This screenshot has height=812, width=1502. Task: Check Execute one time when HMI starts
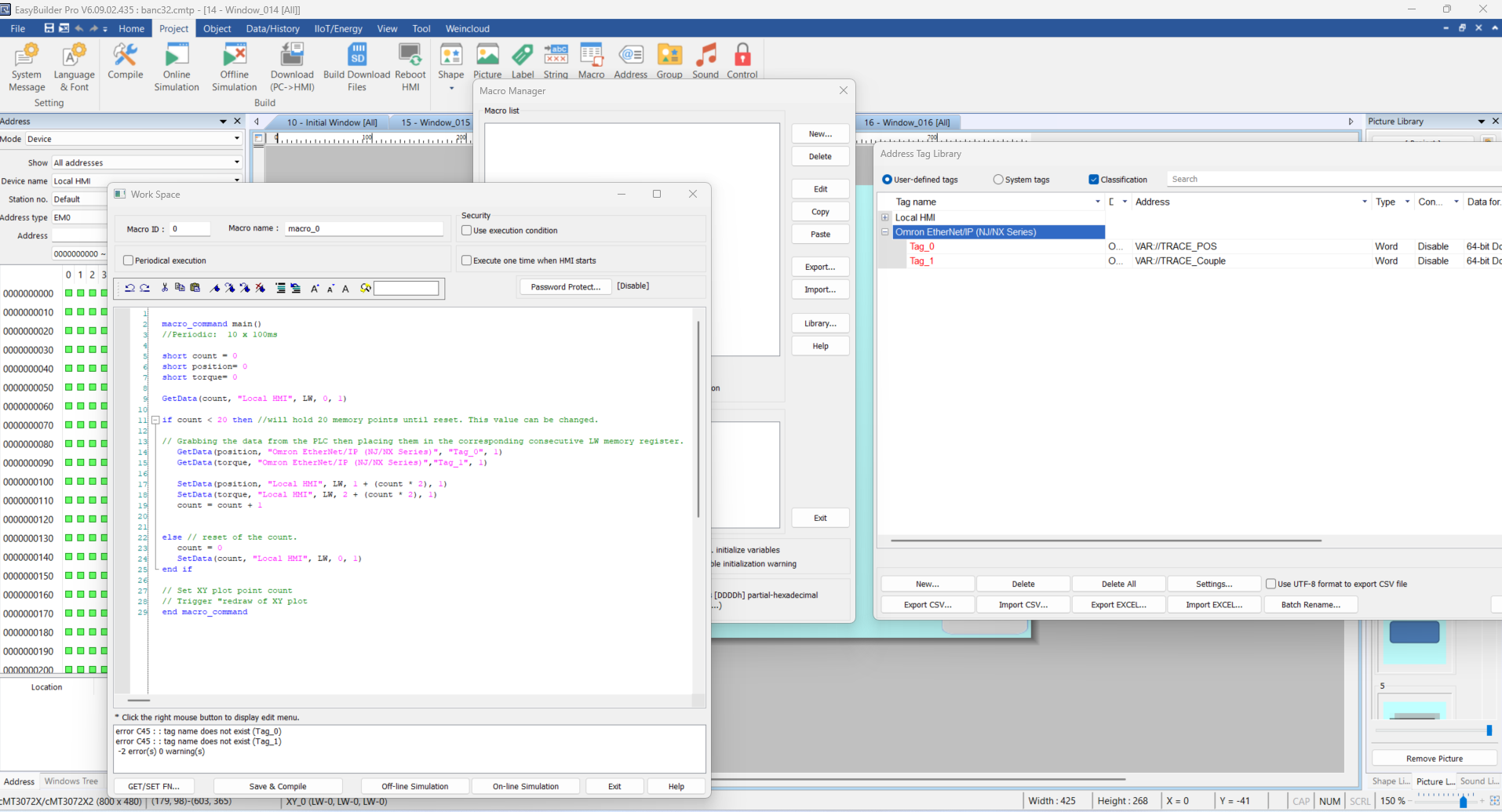[467, 260]
